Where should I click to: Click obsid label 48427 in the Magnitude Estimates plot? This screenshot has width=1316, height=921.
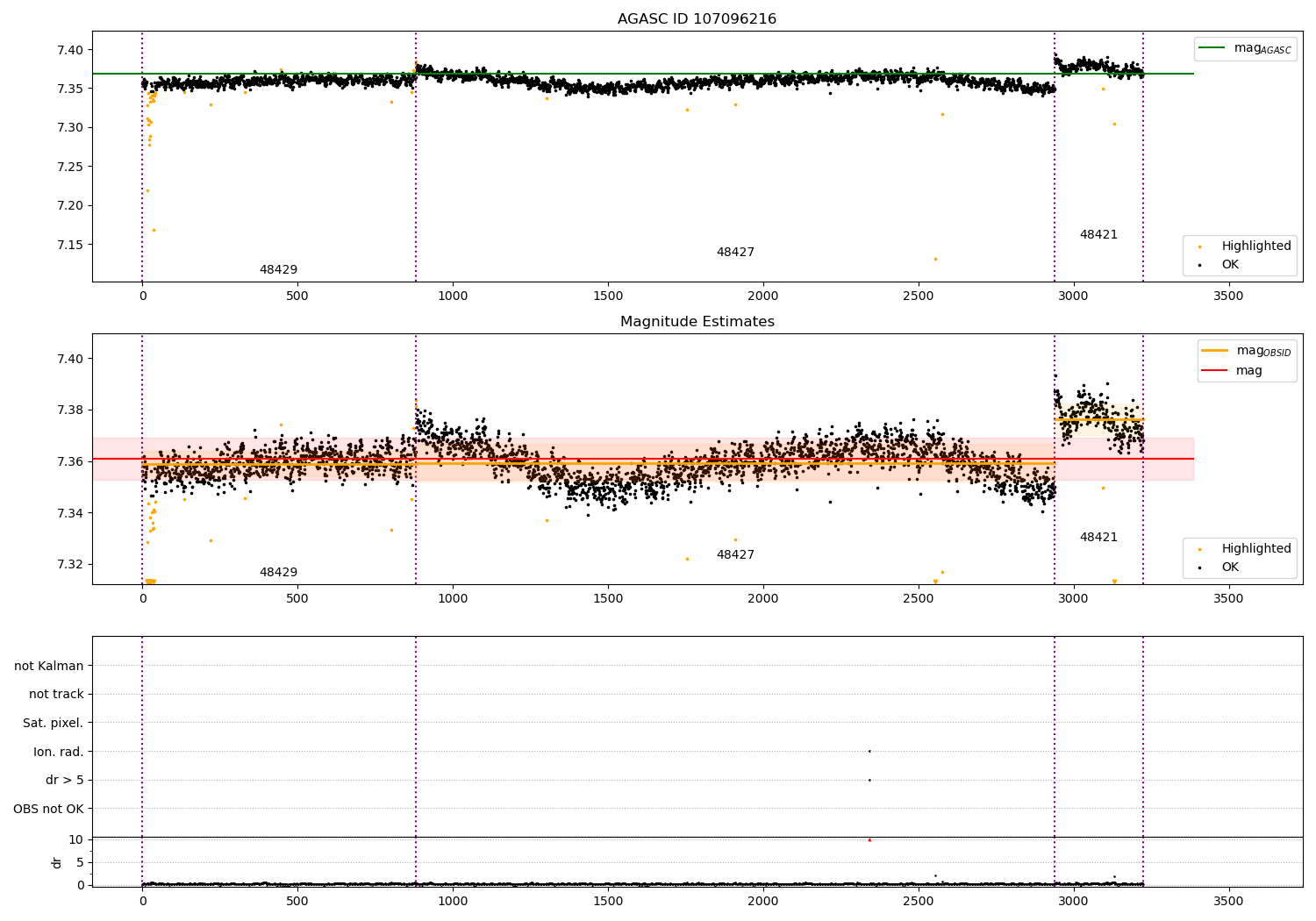735,555
